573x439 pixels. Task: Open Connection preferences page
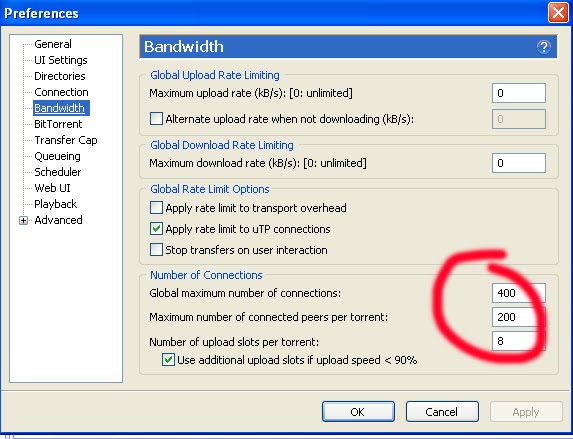[x=61, y=92]
